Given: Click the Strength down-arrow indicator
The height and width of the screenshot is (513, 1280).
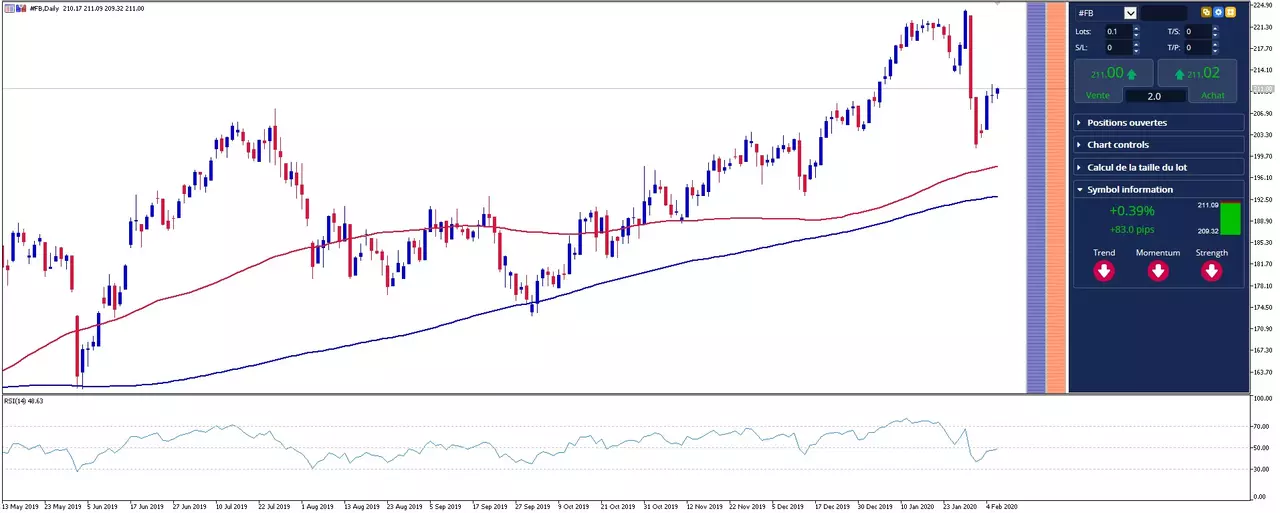Looking at the screenshot, I should point(1211,271).
